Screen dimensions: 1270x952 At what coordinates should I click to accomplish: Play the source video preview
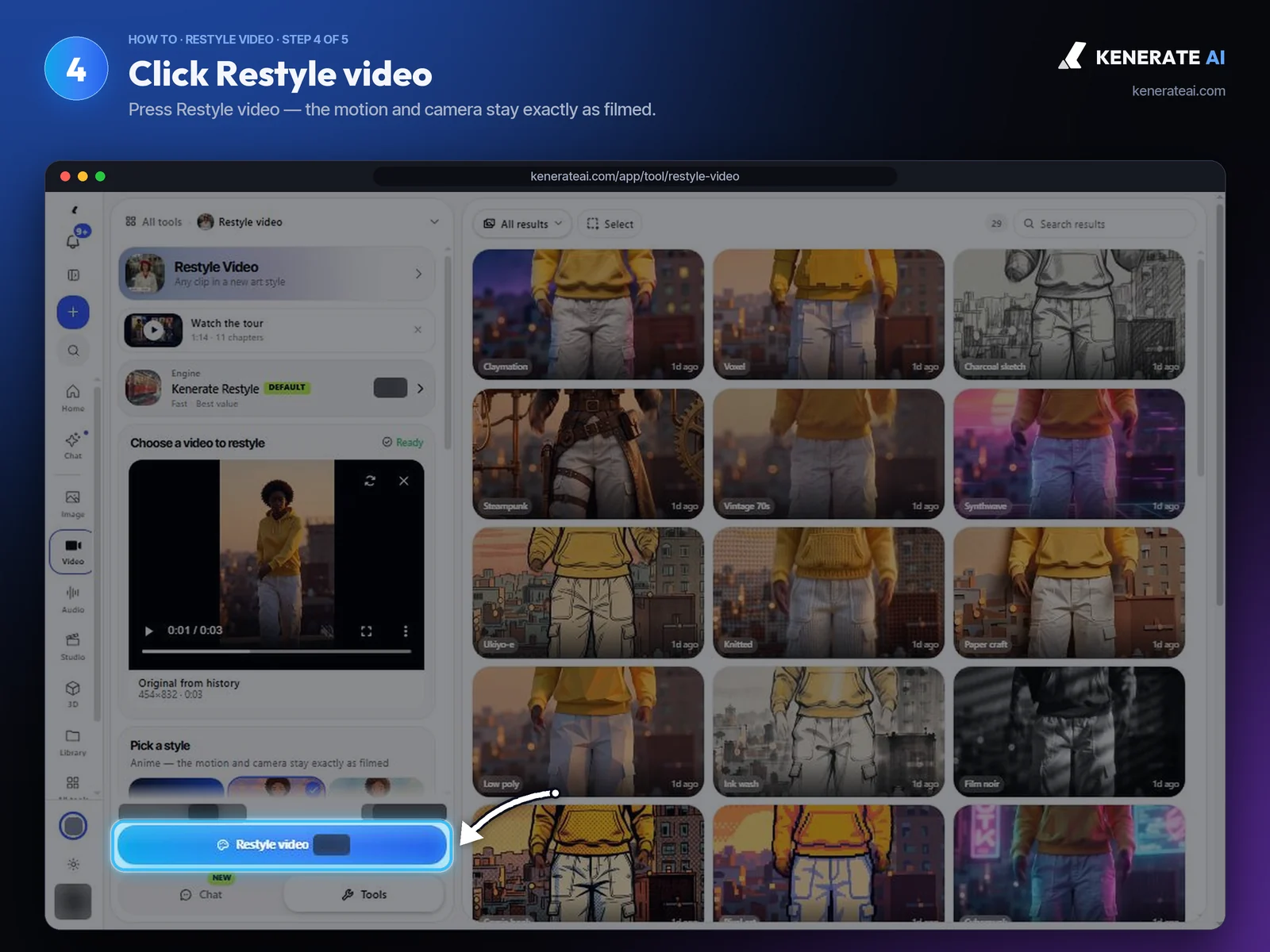(148, 631)
